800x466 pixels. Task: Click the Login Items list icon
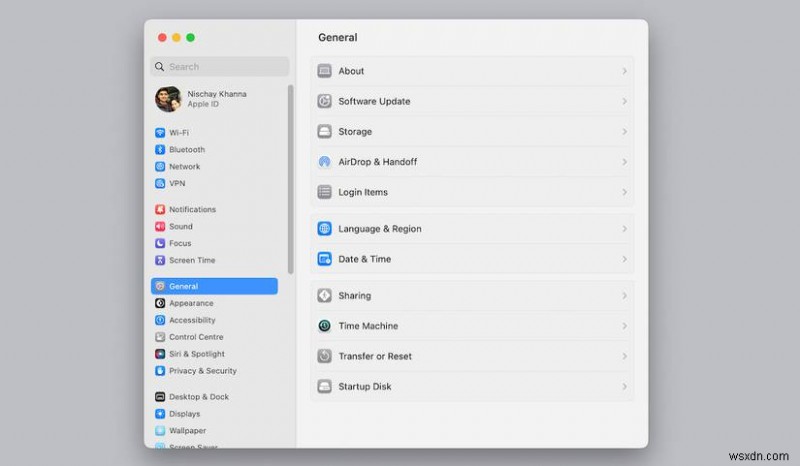pos(324,192)
